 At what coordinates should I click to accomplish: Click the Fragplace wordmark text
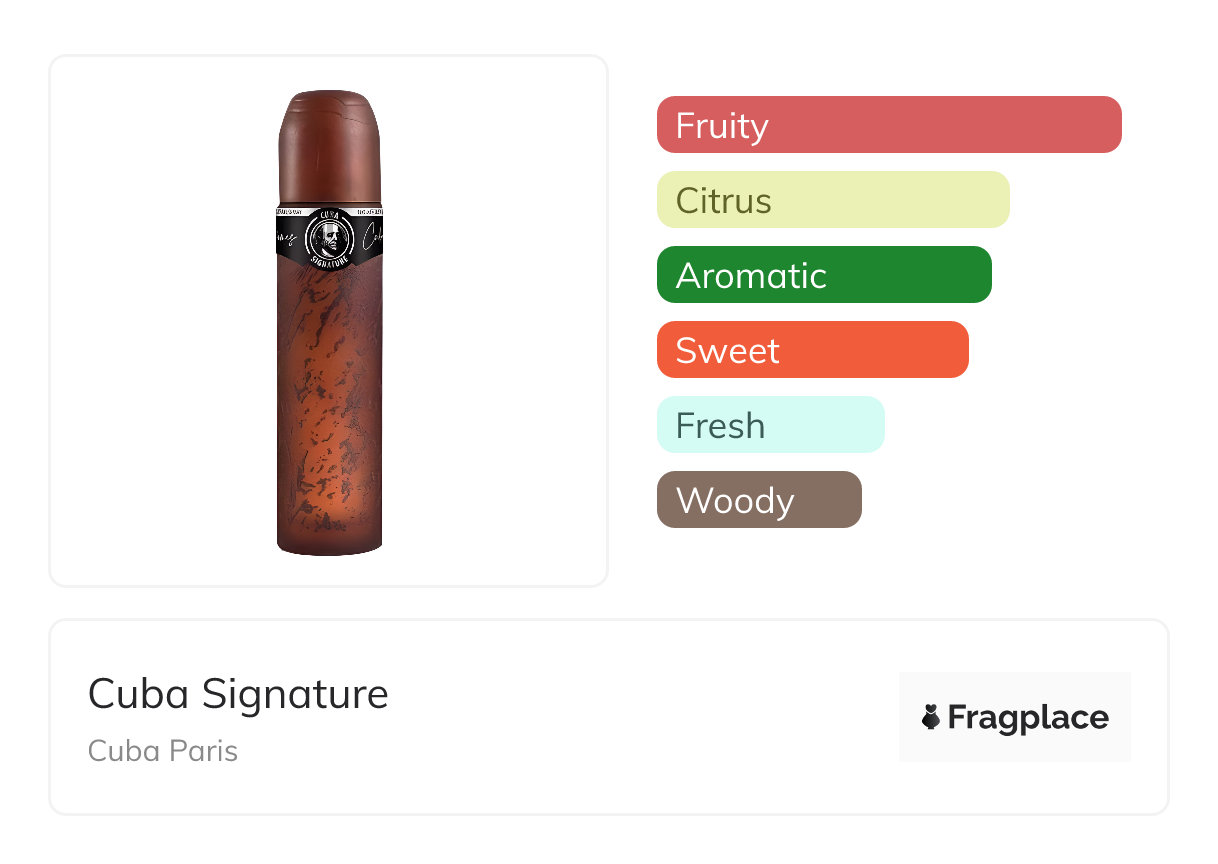[1028, 718]
